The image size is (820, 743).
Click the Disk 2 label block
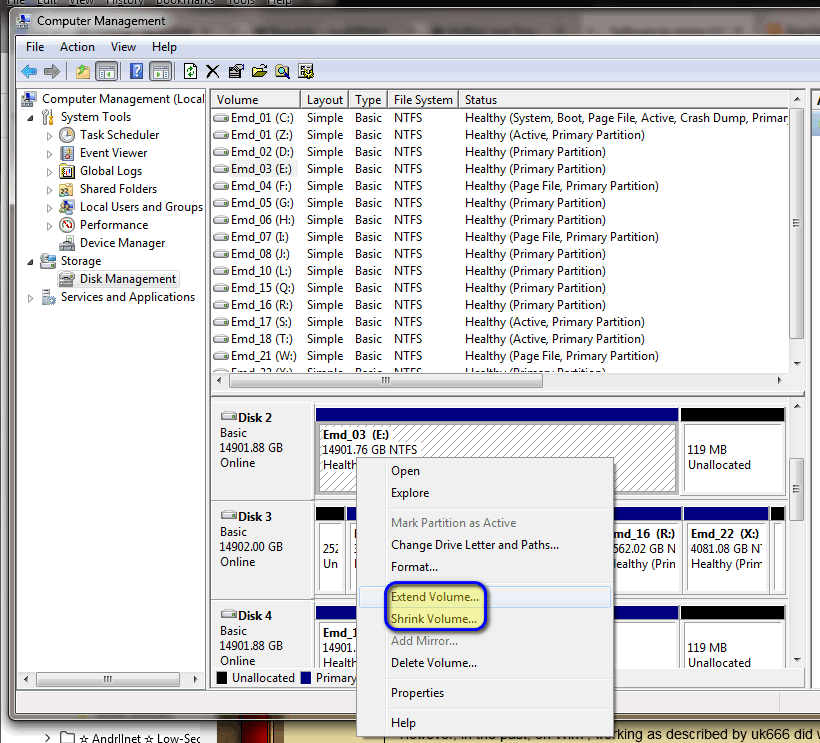262,451
